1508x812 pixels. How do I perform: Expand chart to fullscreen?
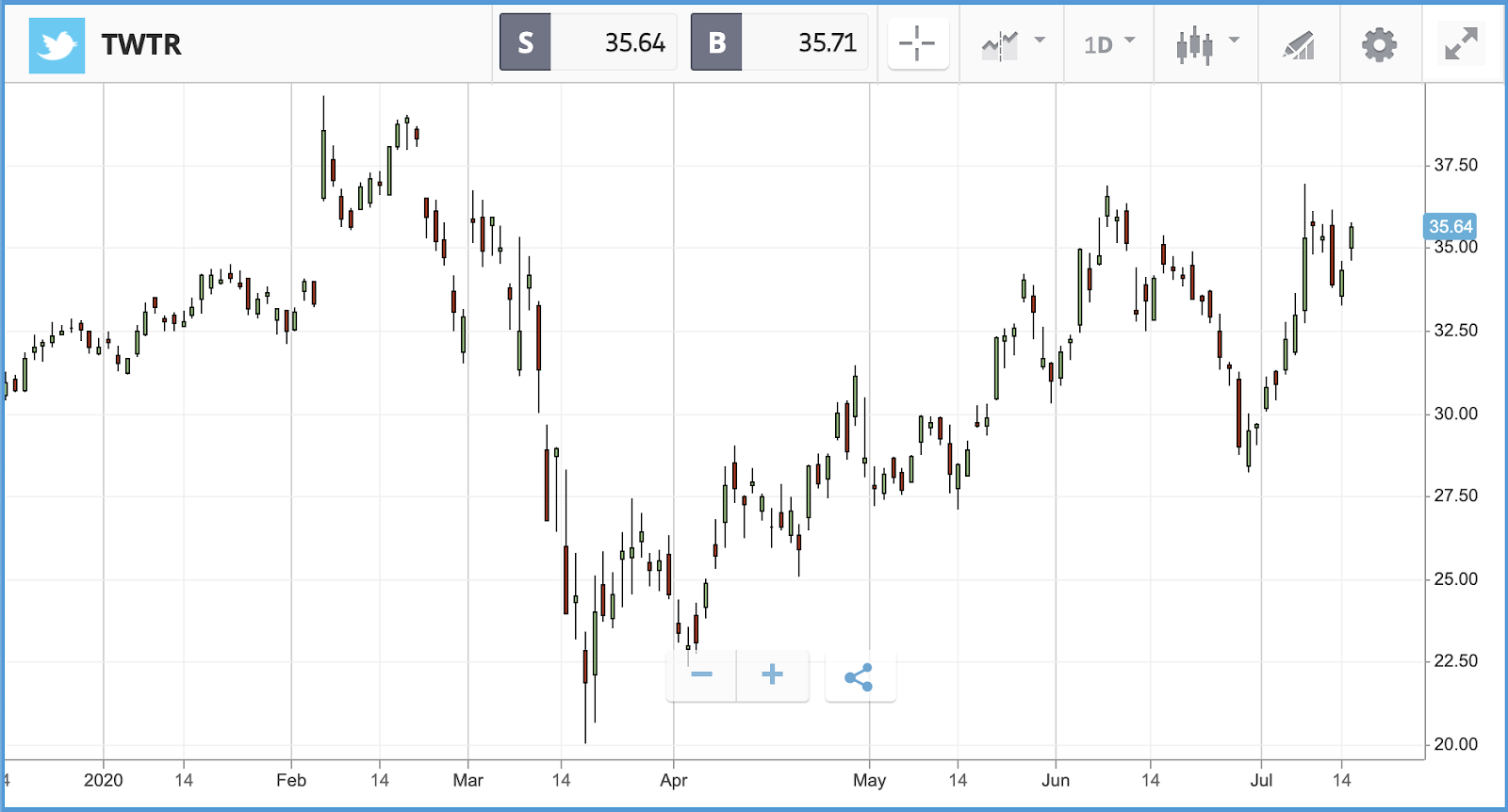(1461, 43)
